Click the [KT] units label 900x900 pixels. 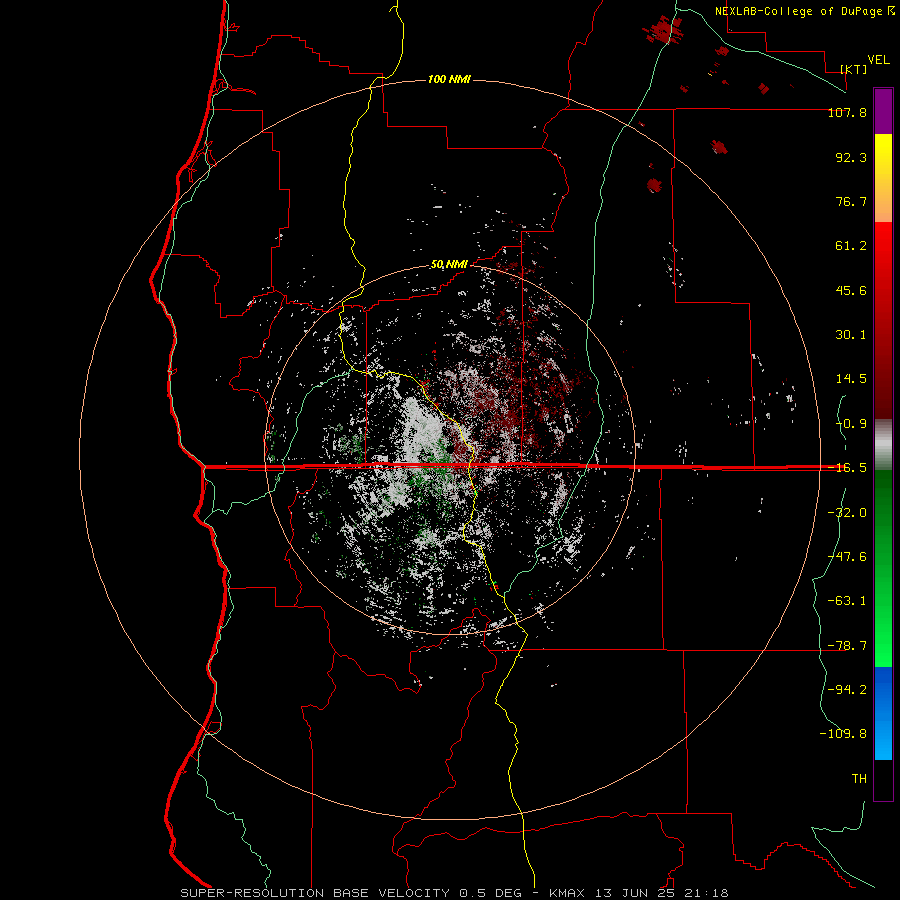coord(854,69)
